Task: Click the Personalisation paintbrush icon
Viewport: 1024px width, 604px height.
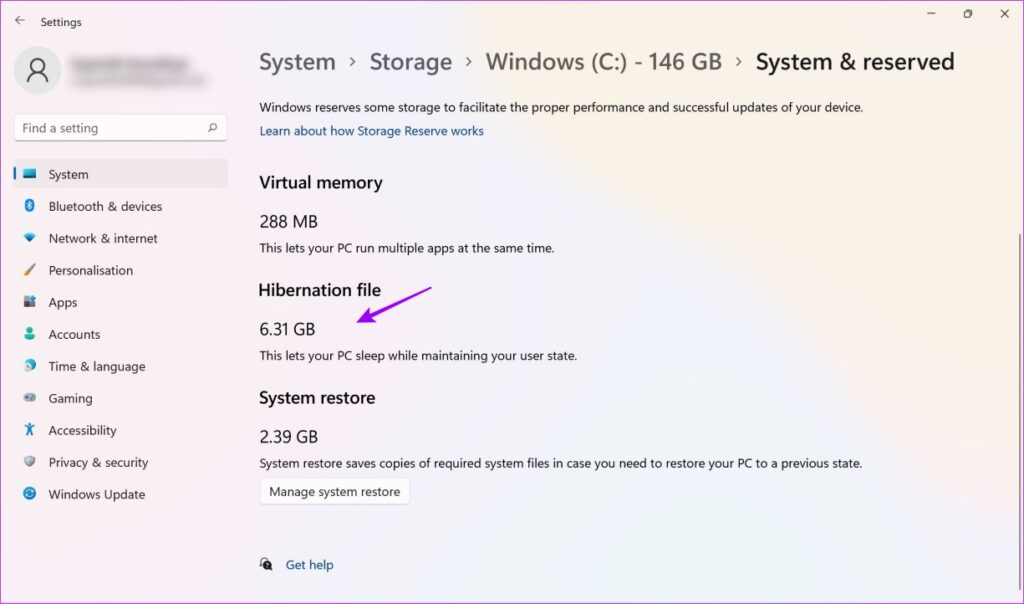Action: click(30, 270)
